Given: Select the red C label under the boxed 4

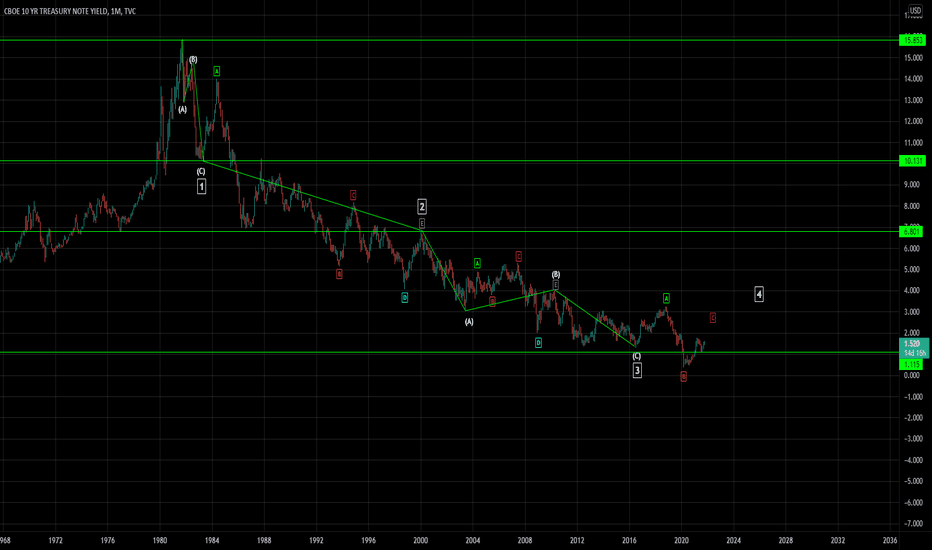Looking at the screenshot, I should (713, 318).
